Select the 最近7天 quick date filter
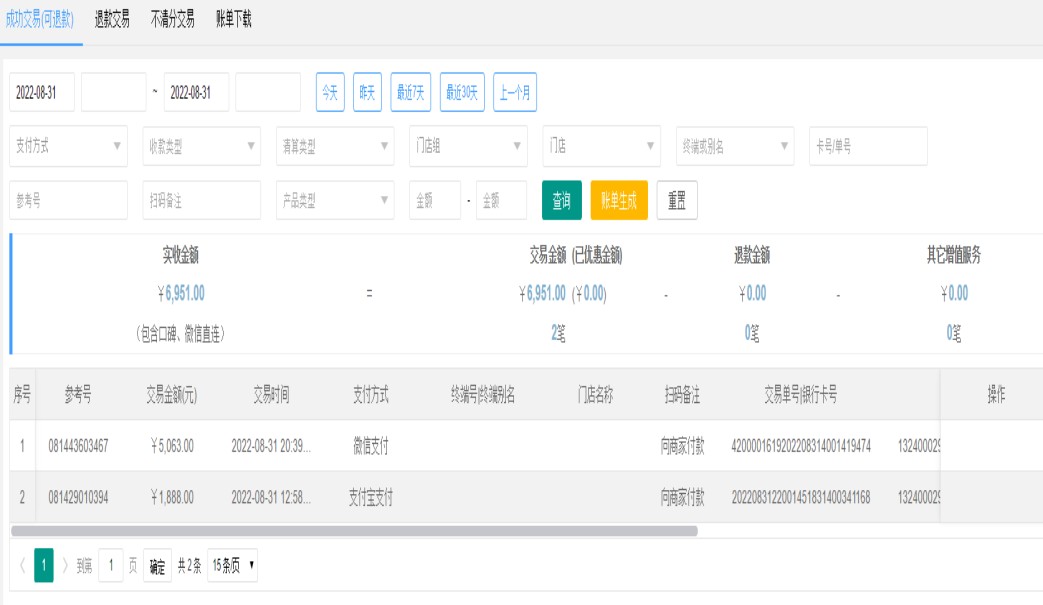 pos(411,92)
